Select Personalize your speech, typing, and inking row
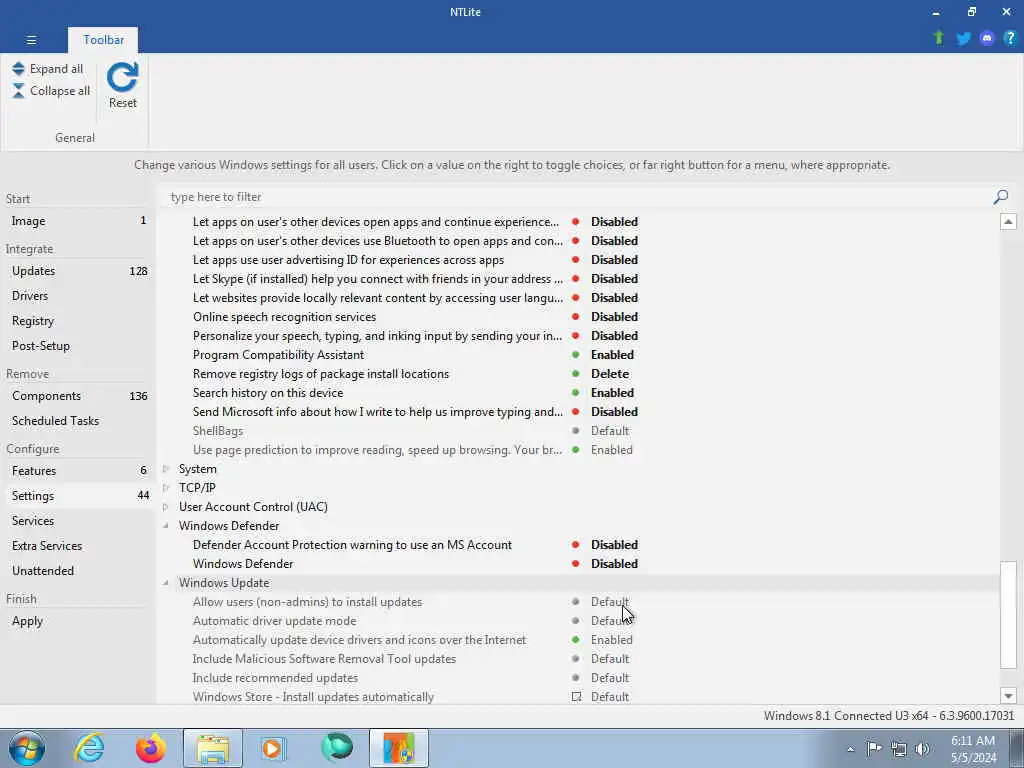Screen dimensions: 1024x768 377,336
